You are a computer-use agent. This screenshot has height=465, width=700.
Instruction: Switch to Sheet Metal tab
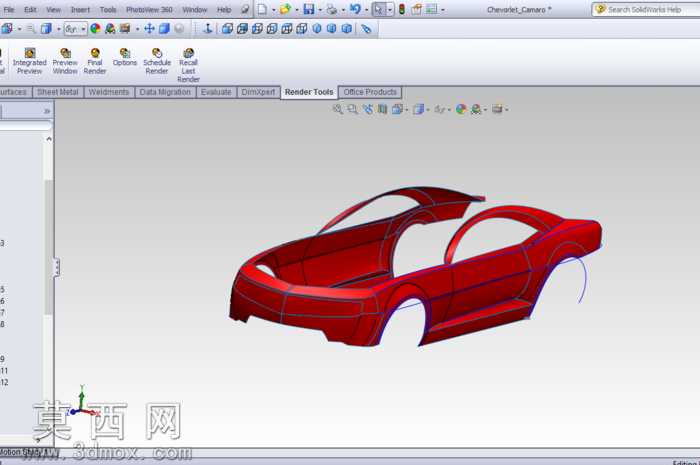coord(58,92)
